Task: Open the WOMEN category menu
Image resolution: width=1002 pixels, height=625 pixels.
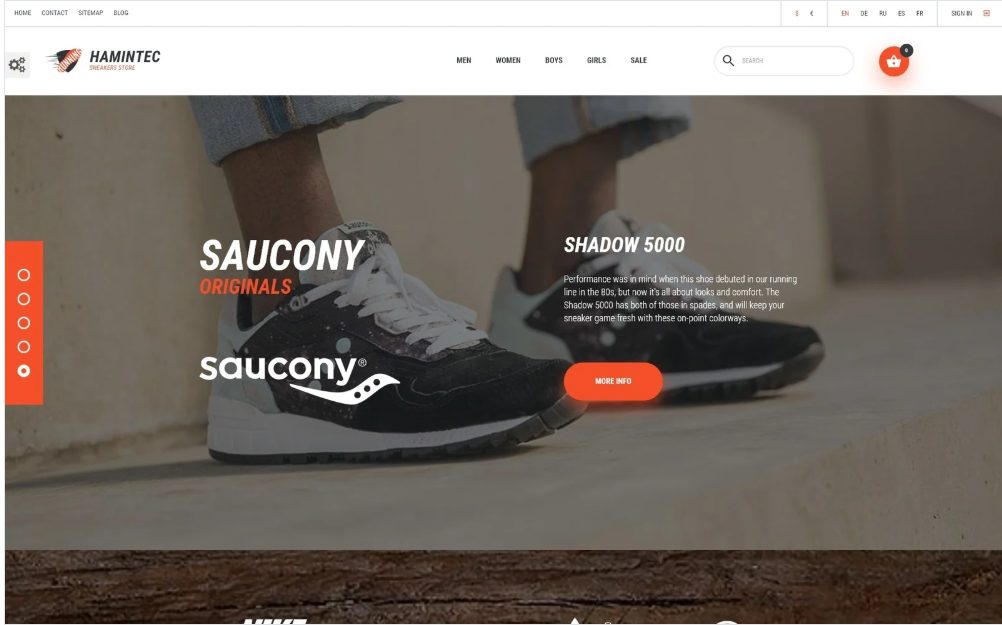Action: tap(508, 60)
